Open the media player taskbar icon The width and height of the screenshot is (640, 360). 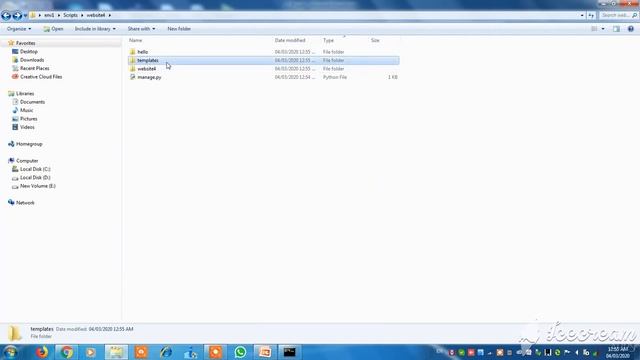coord(91,352)
